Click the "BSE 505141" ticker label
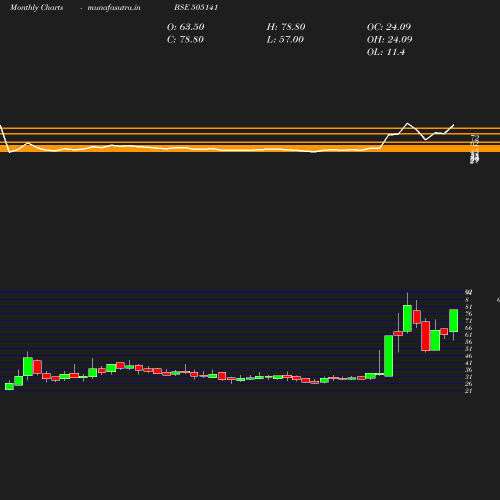Viewport: 500px width, 500px height. [x=196, y=7]
